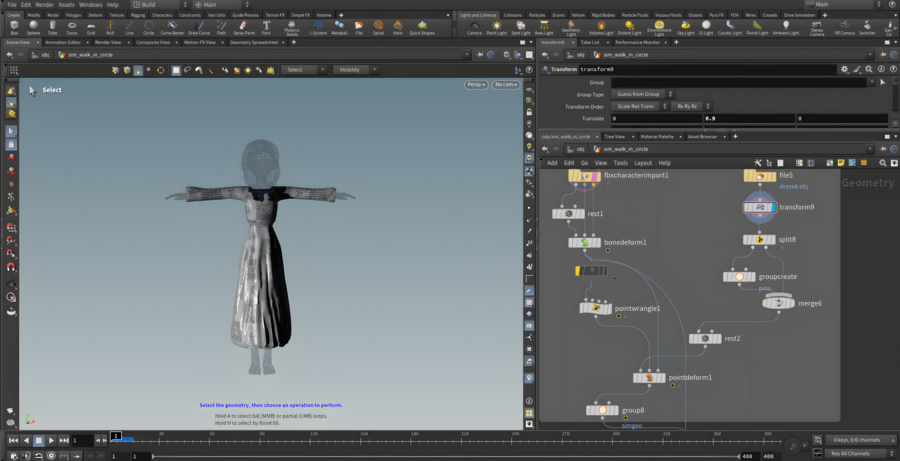Switch to the Geometry Spreadsheet tab
900x461 pixels.
[254, 43]
